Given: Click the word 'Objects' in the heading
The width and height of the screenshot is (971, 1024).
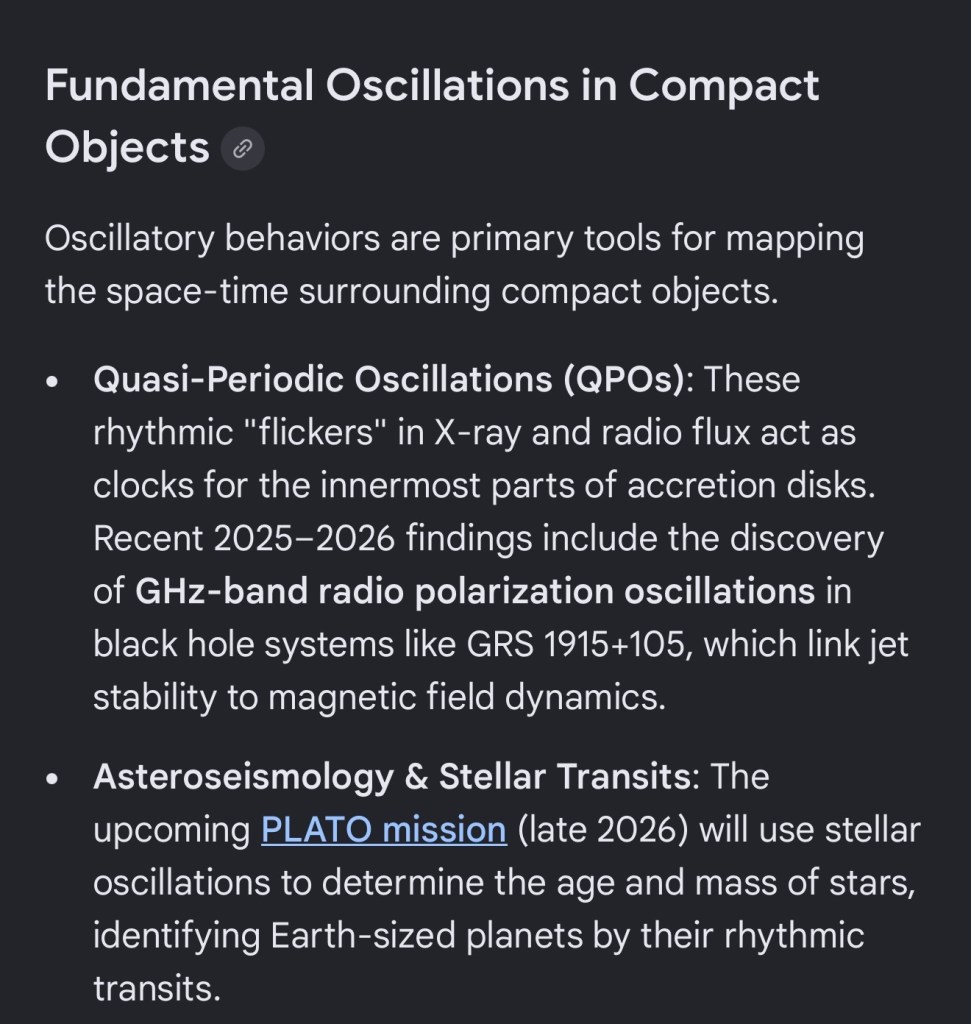Looking at the screenshot, I should point(127,148).
